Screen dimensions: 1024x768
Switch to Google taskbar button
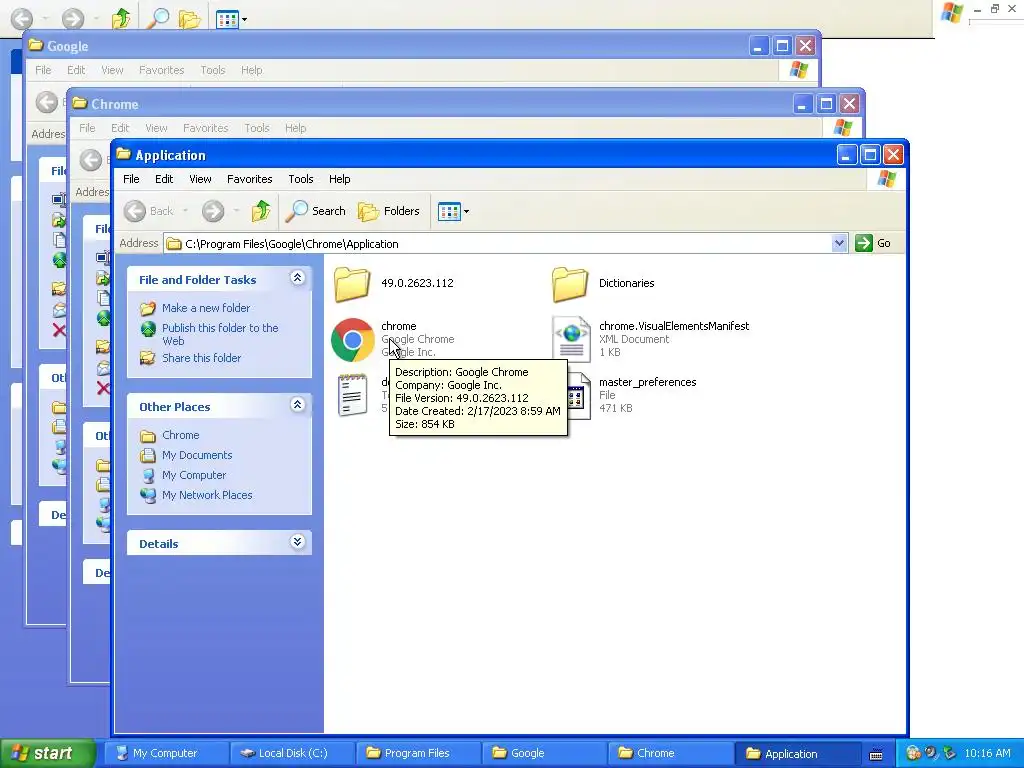tap(543, 753)
